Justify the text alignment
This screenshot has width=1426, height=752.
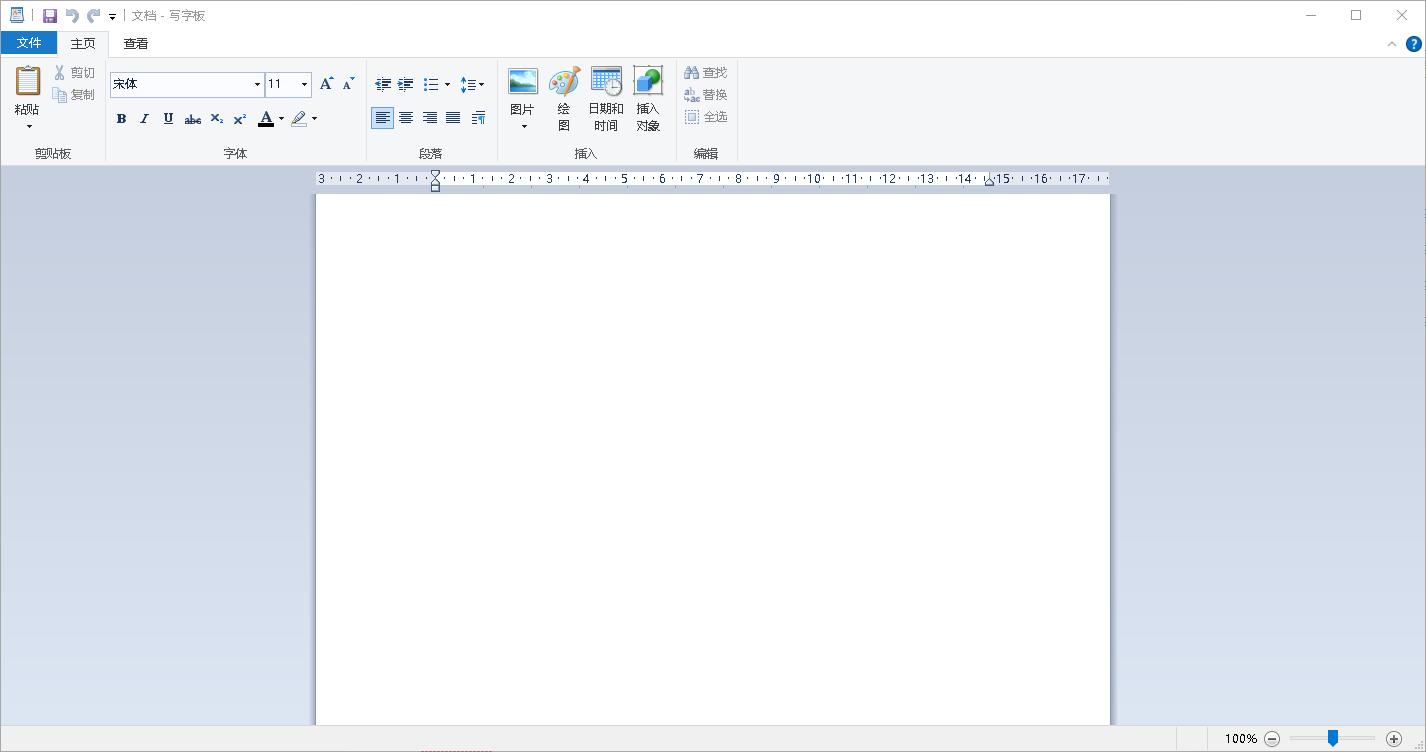tap(453, 118)
